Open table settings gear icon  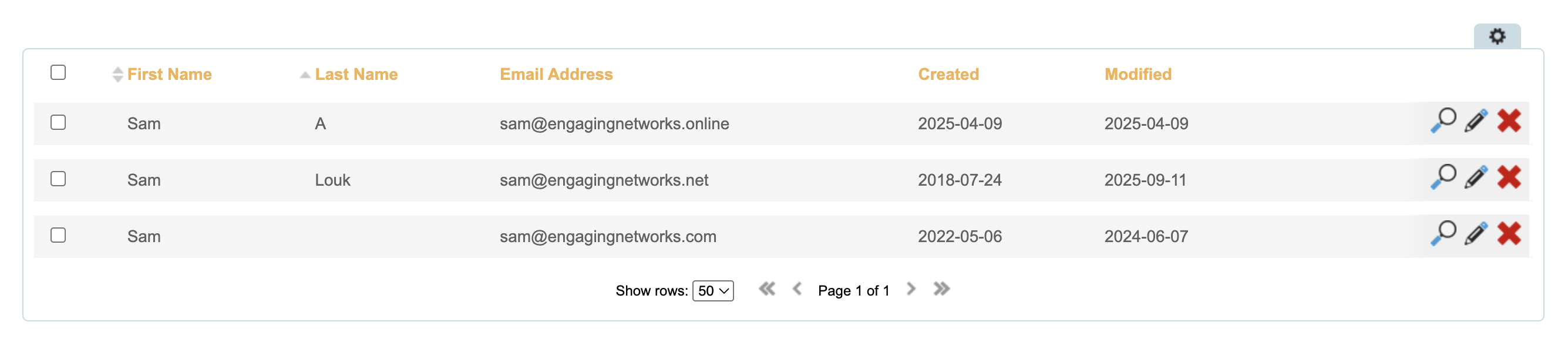(1496, 36)
